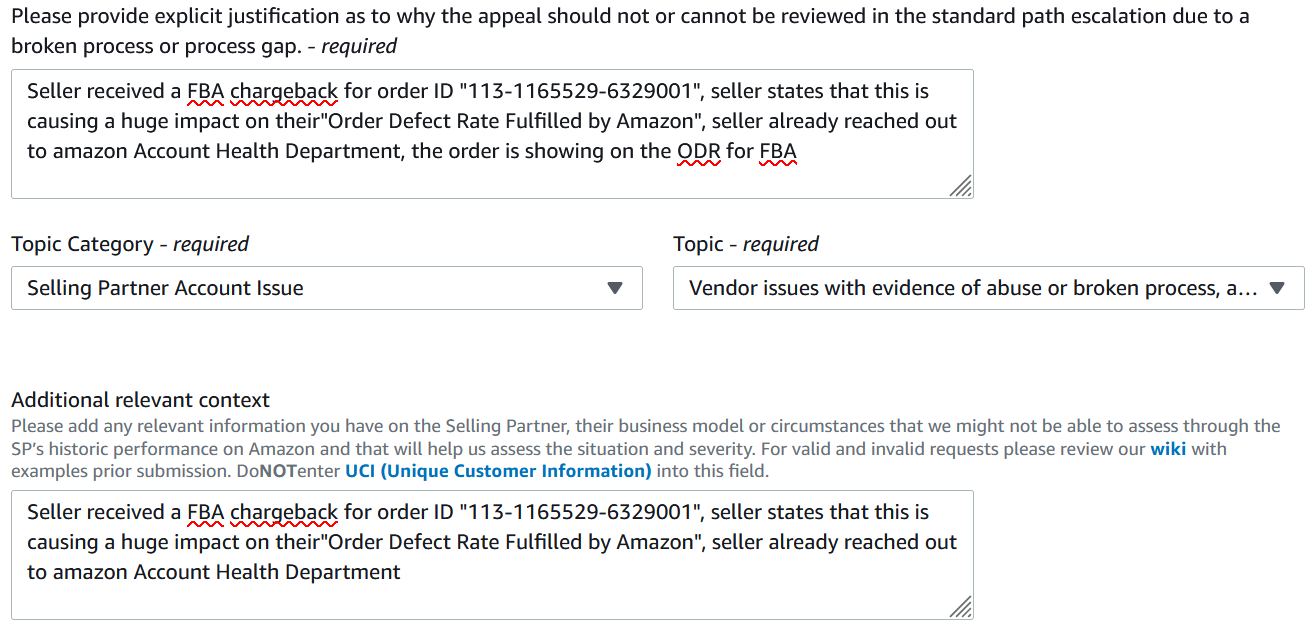Screen dimensions: 1312x625
Task: Click 'chargeback' in the justification text box
Action: pos(284,92)
